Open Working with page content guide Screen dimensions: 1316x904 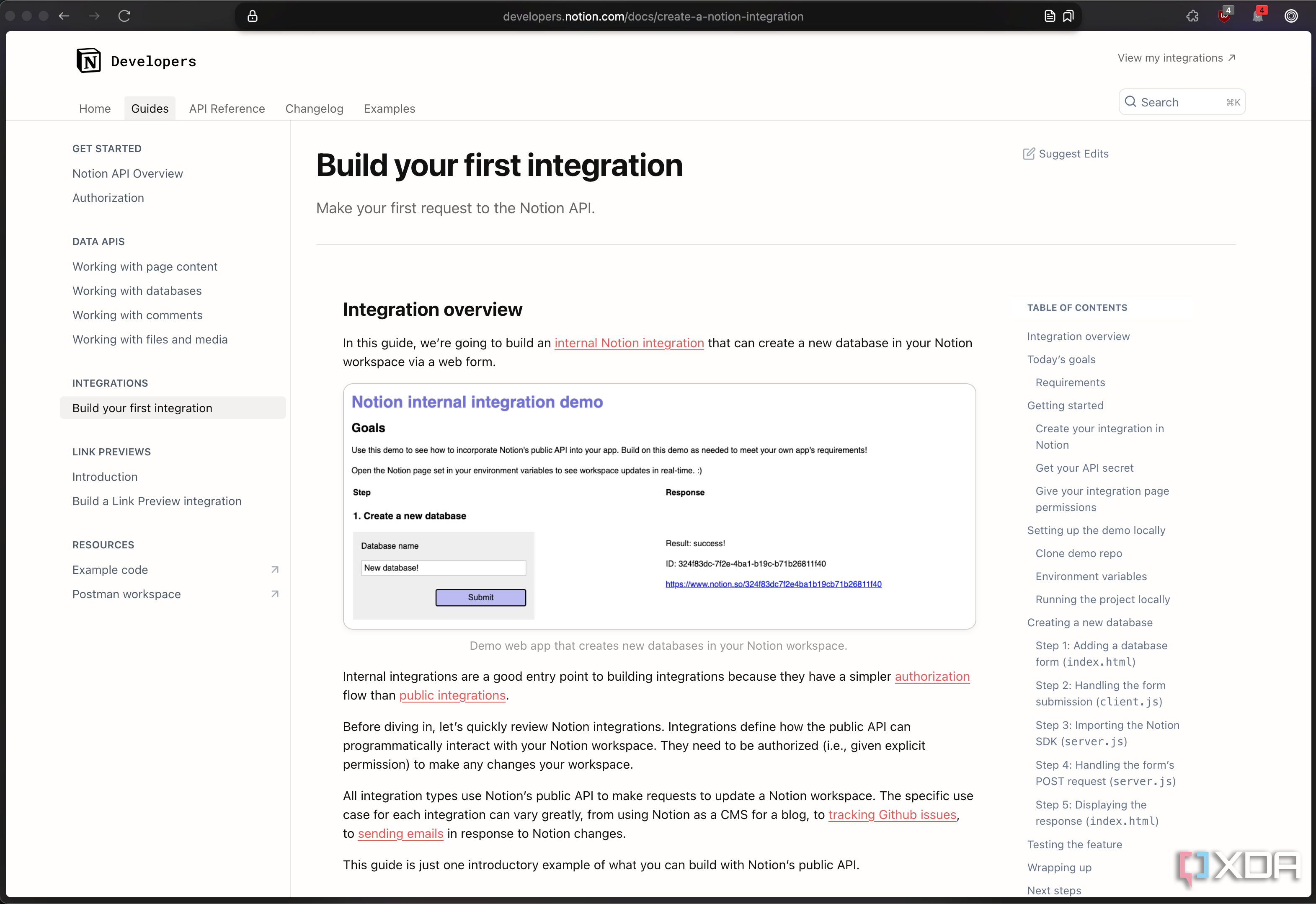click(x=145, y=266)
